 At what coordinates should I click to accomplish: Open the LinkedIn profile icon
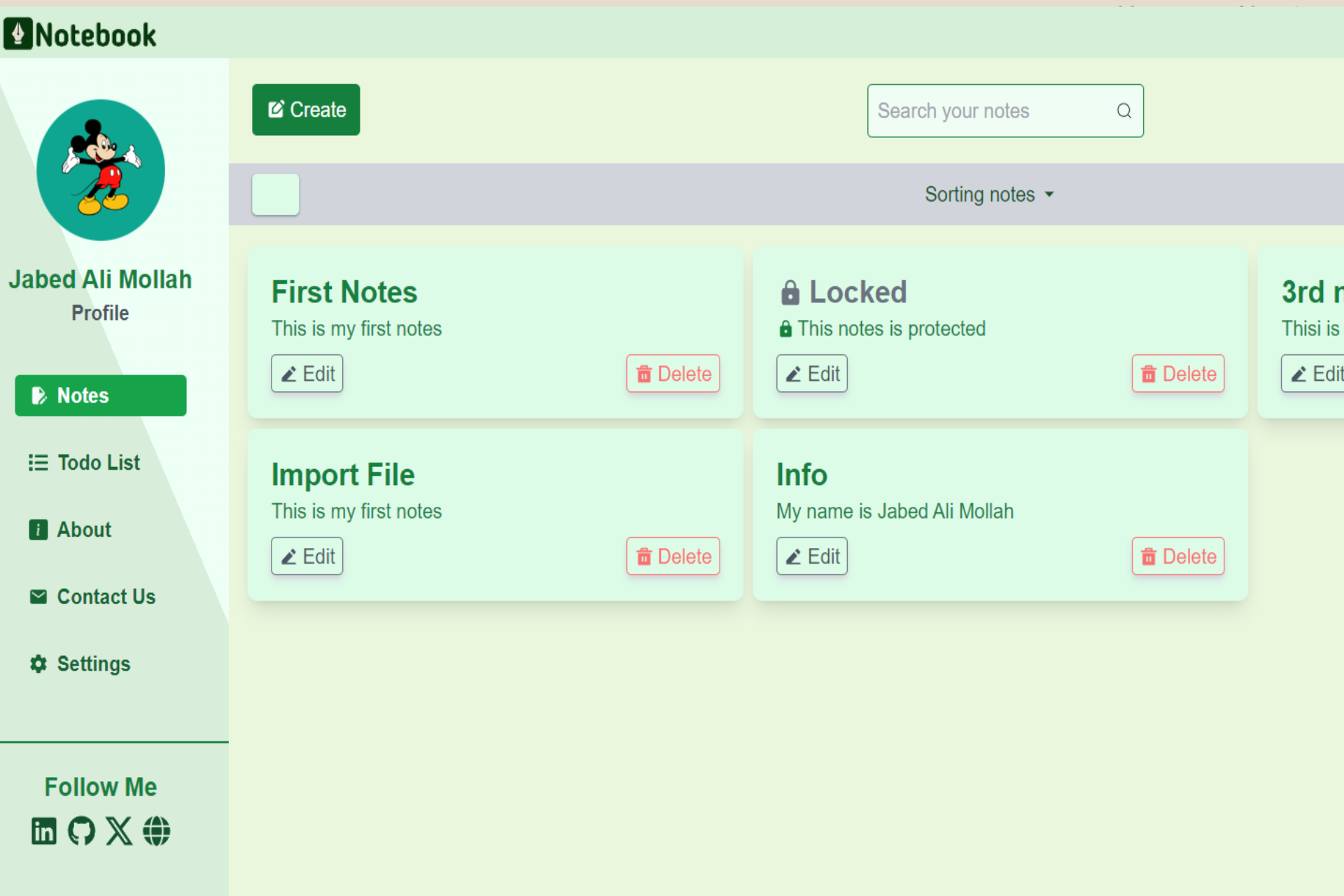(43, 831)
